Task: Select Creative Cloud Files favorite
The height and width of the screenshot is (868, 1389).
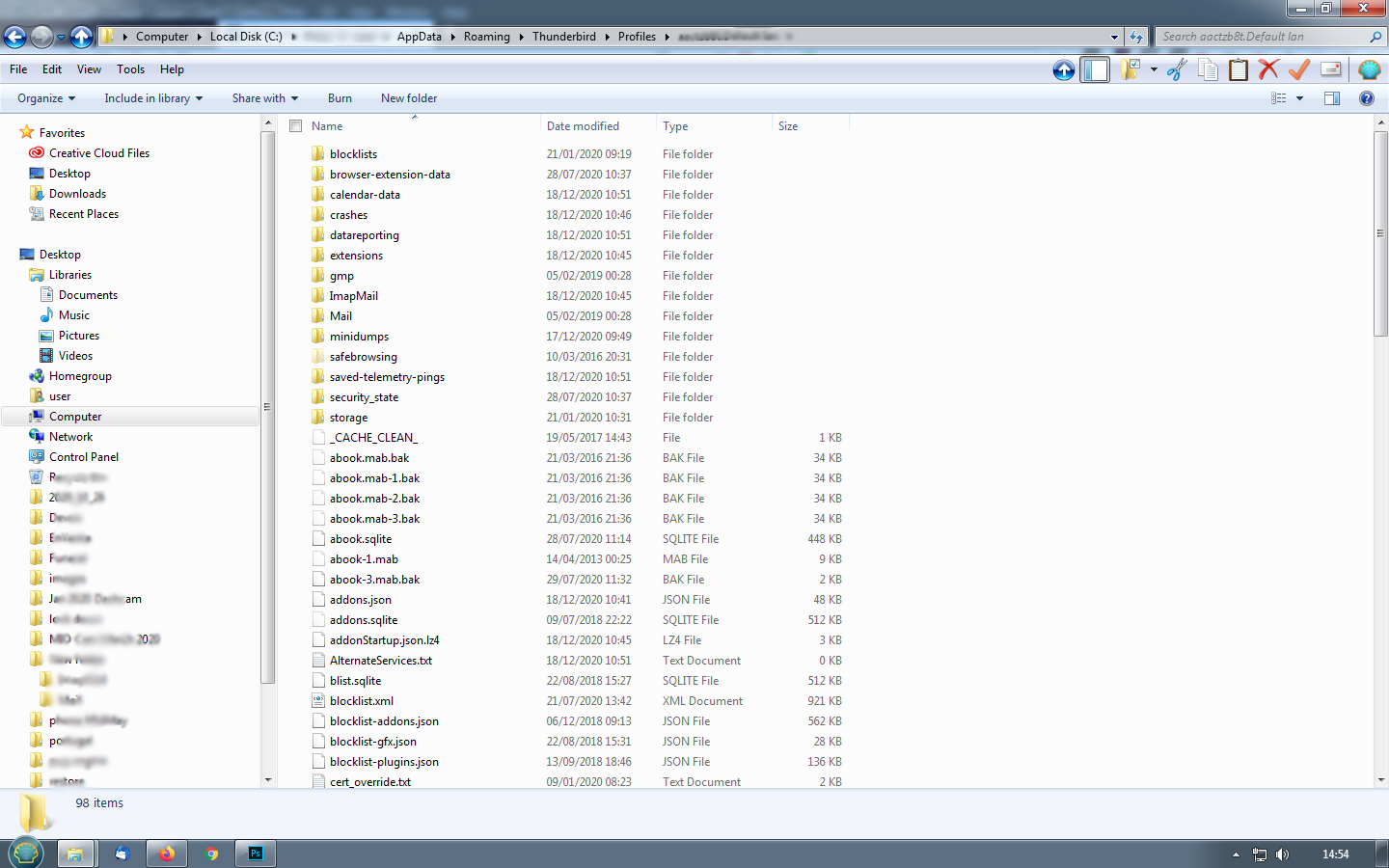Action: click(x=99, y=153)
